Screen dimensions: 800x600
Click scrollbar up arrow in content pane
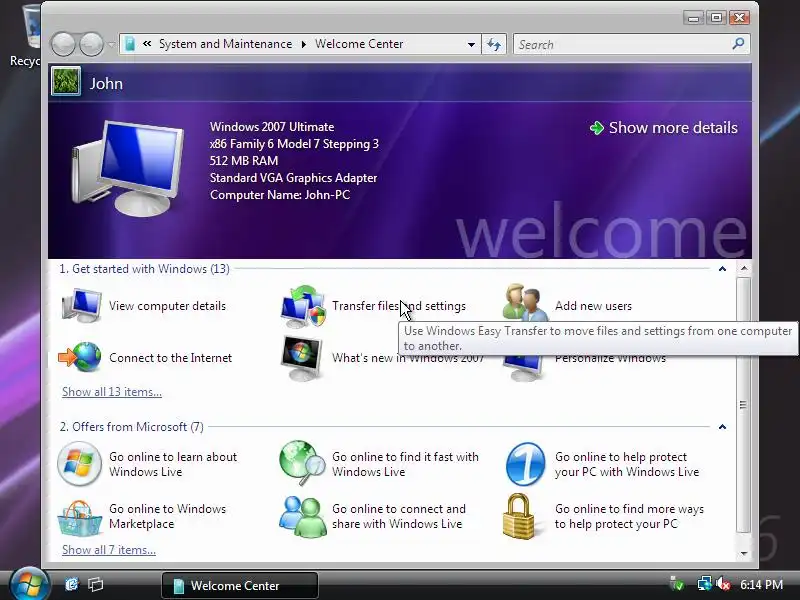744,268
